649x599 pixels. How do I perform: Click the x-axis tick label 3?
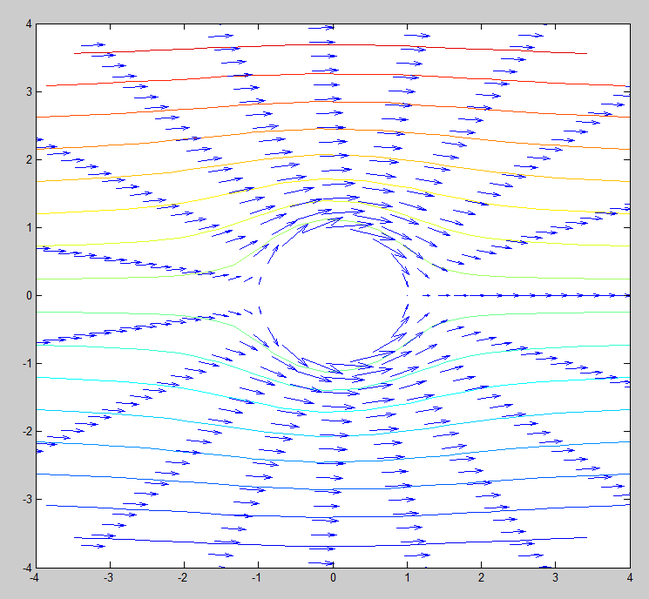coord(556,578)
